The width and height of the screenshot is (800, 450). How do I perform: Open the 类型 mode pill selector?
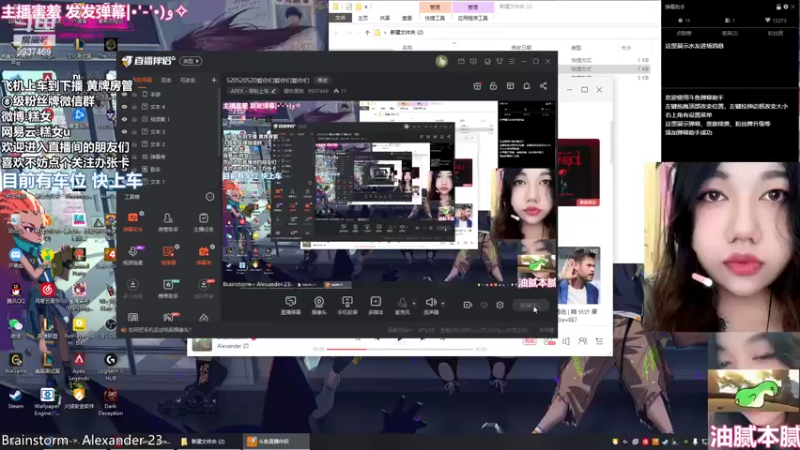[191, 61]
